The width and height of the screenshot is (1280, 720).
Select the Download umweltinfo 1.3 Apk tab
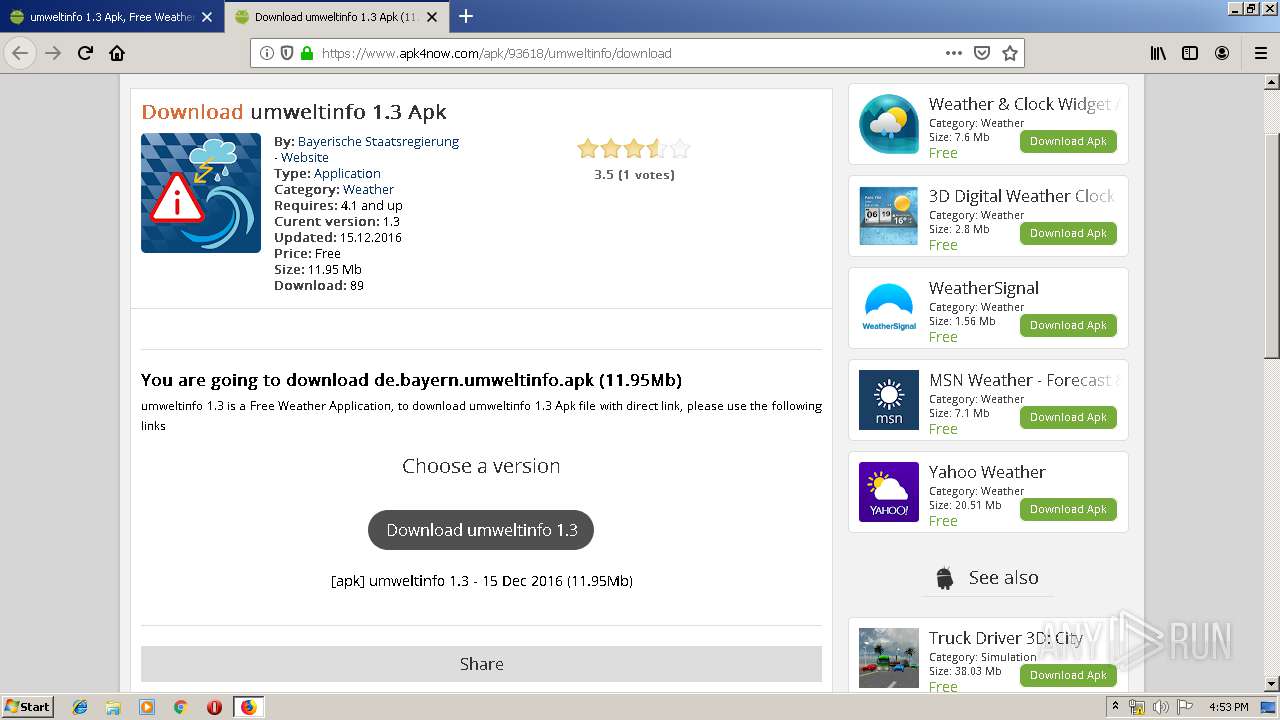pyautogui.click(x=337, y=17)
